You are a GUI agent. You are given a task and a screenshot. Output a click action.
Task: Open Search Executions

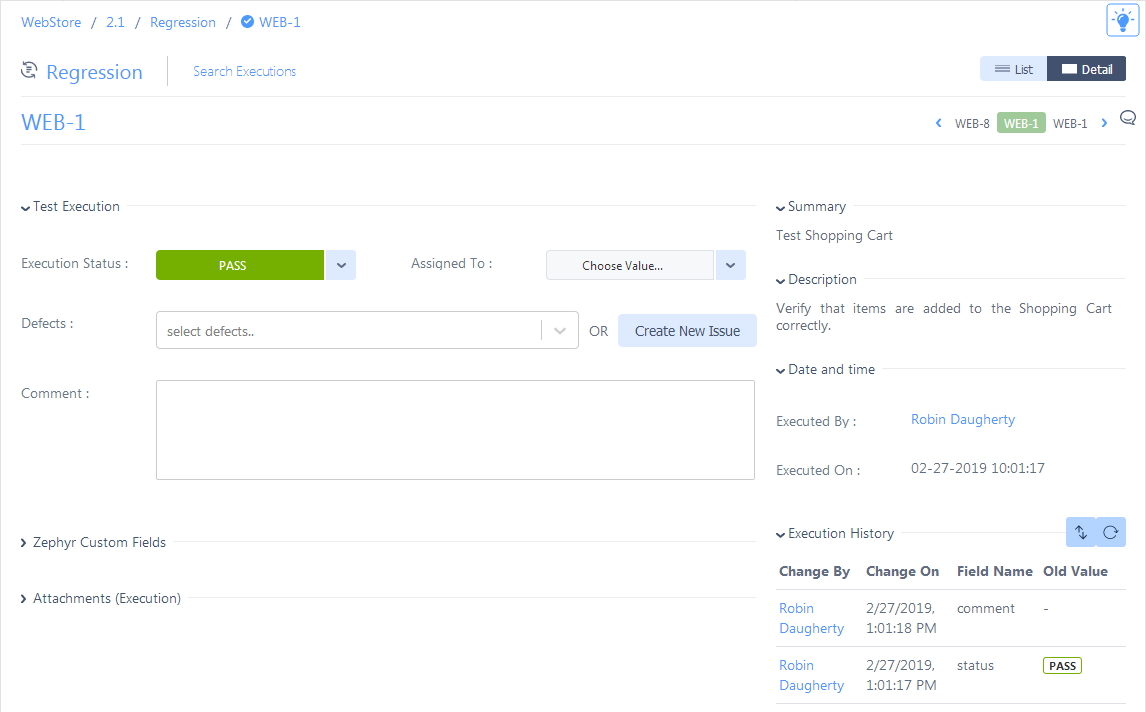tap(244, 71)
